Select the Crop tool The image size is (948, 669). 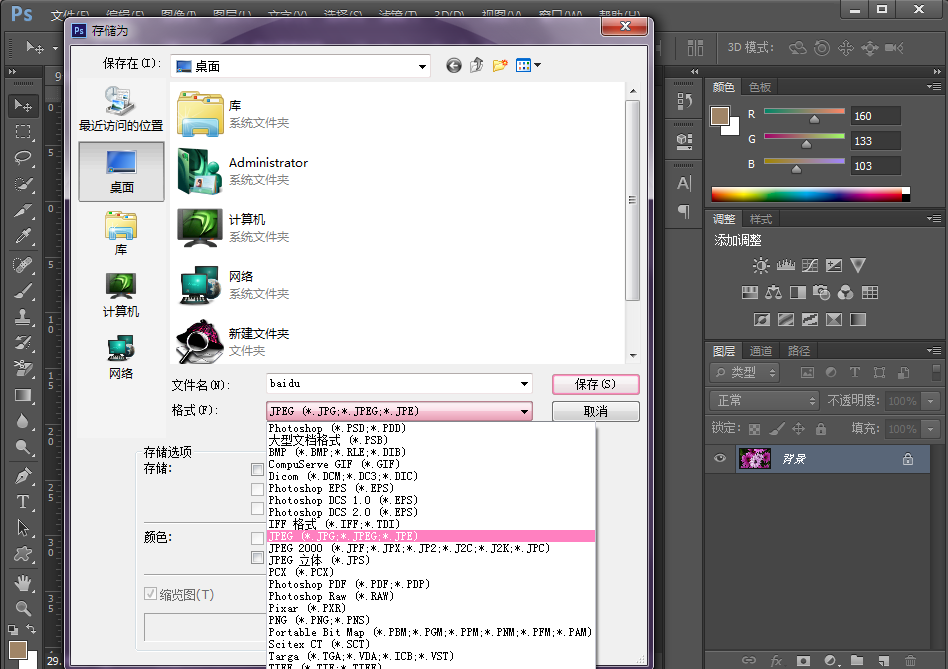23,210
